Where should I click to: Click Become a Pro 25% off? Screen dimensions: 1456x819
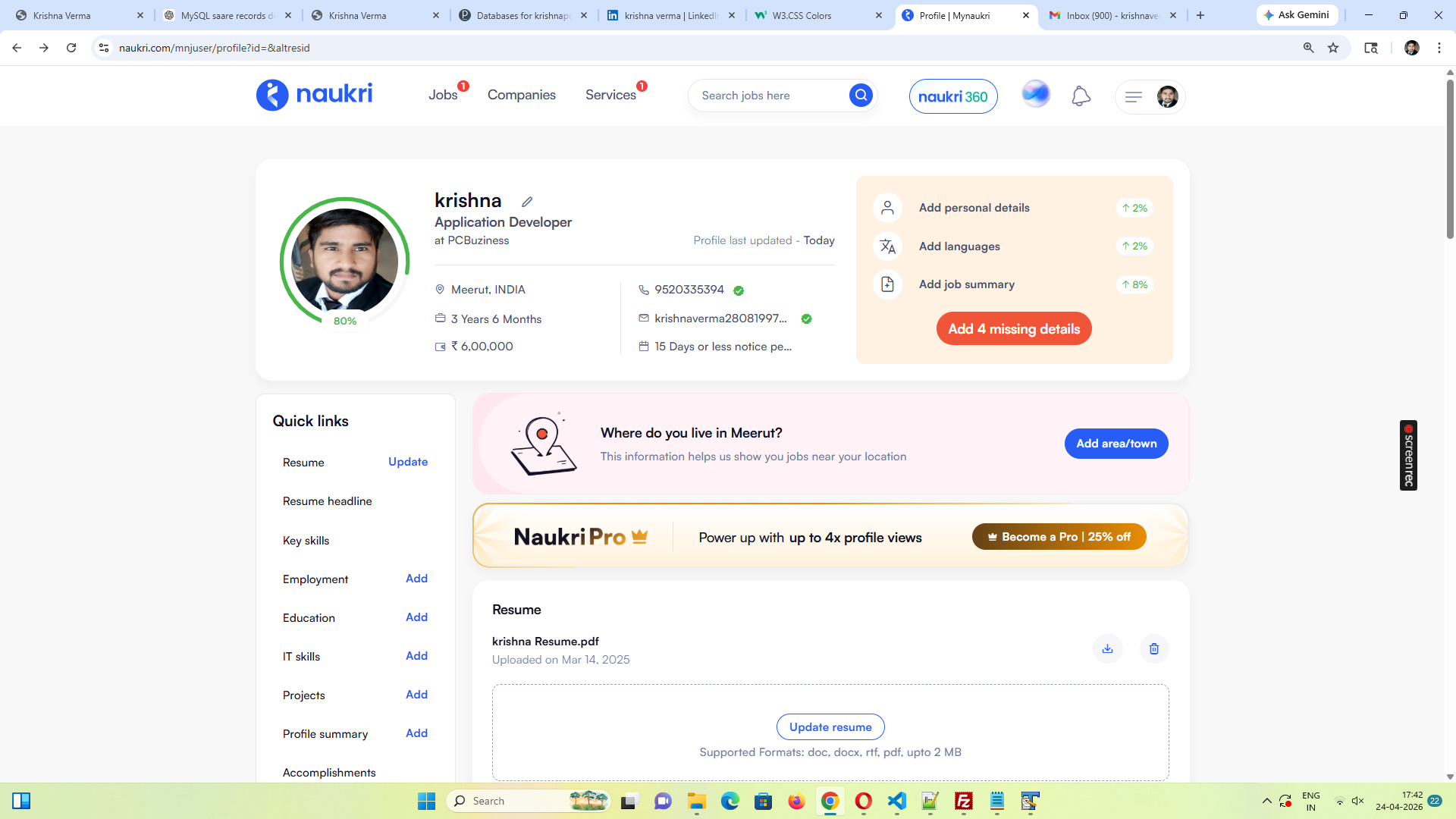coord(1059,537)
